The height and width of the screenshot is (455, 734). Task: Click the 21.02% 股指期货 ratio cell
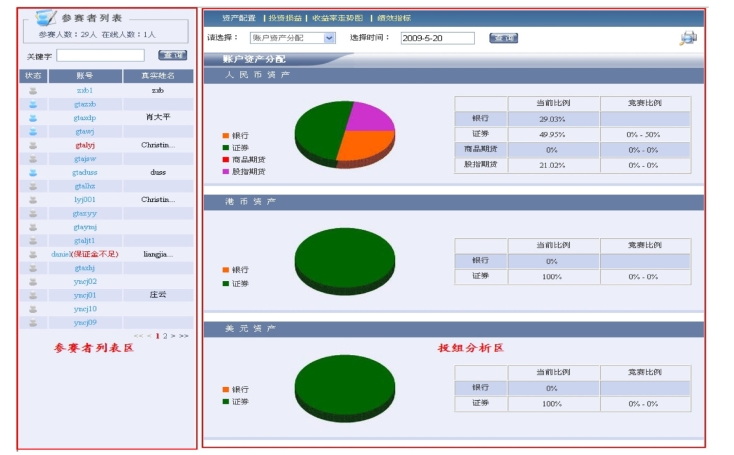552,165
